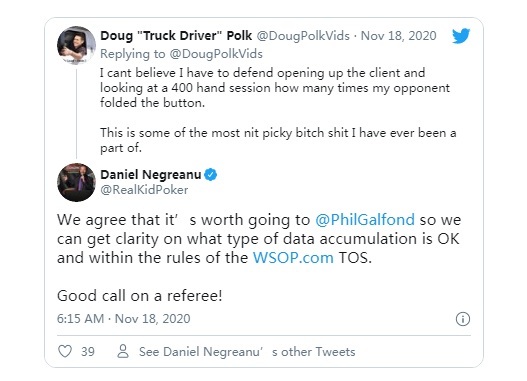Open Doug "Truck Driver" Polk's display name
The height and width of the screenshot is (381, 527).
coord(176,35)
